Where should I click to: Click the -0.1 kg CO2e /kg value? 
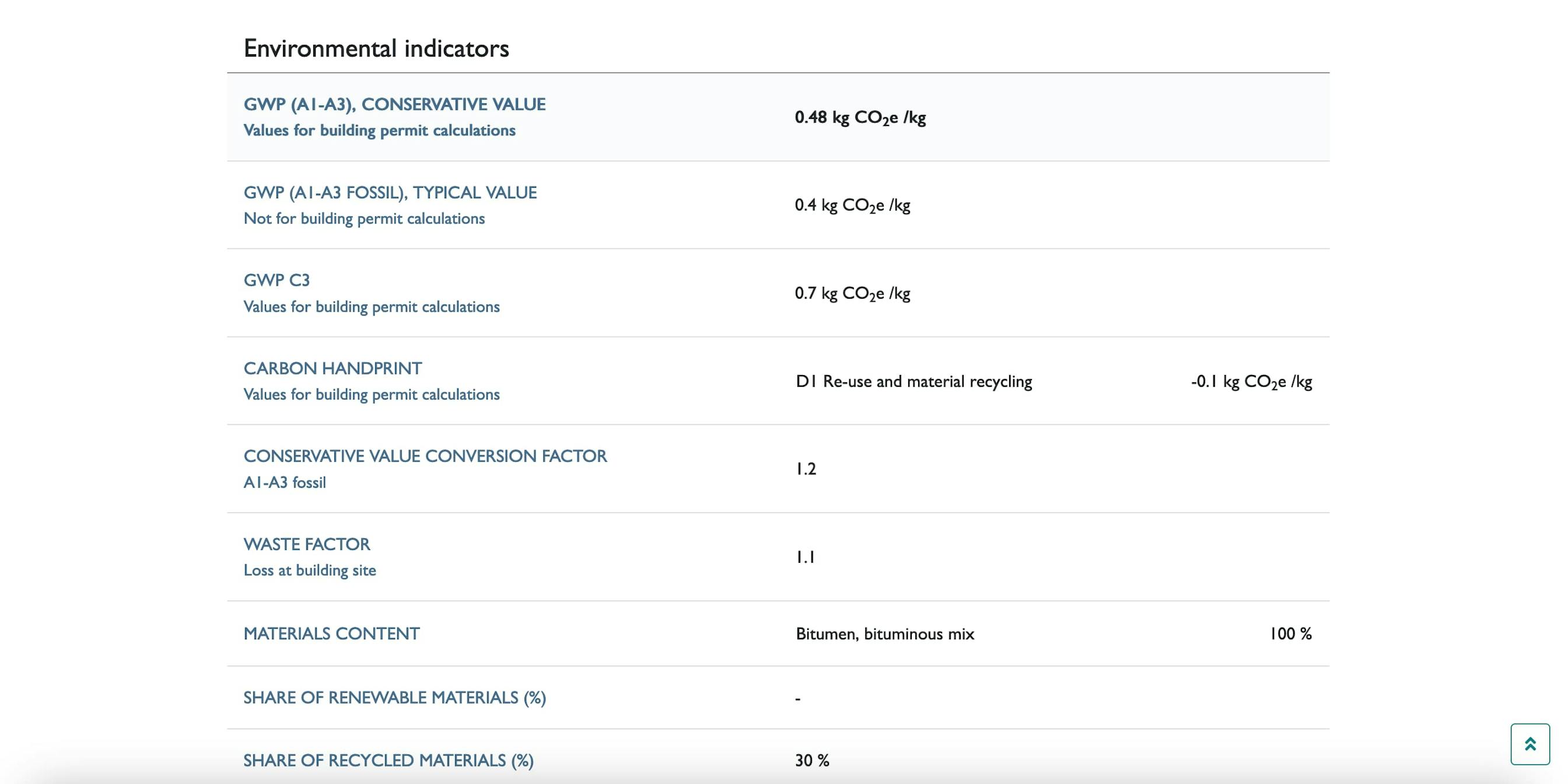click(1251, 381)
